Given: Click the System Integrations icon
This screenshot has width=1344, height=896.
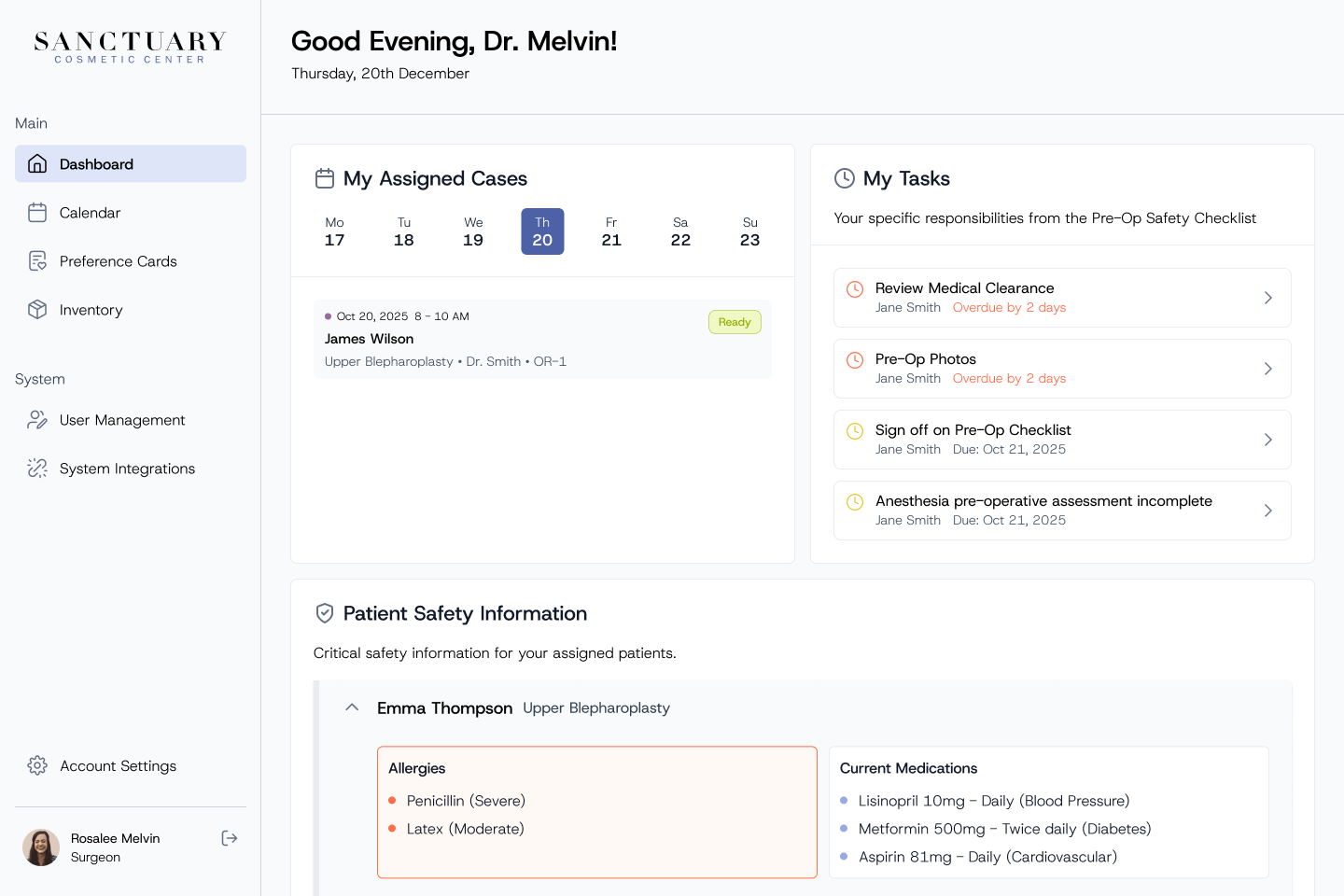Looking at the screenshot, I should [37, 469].
